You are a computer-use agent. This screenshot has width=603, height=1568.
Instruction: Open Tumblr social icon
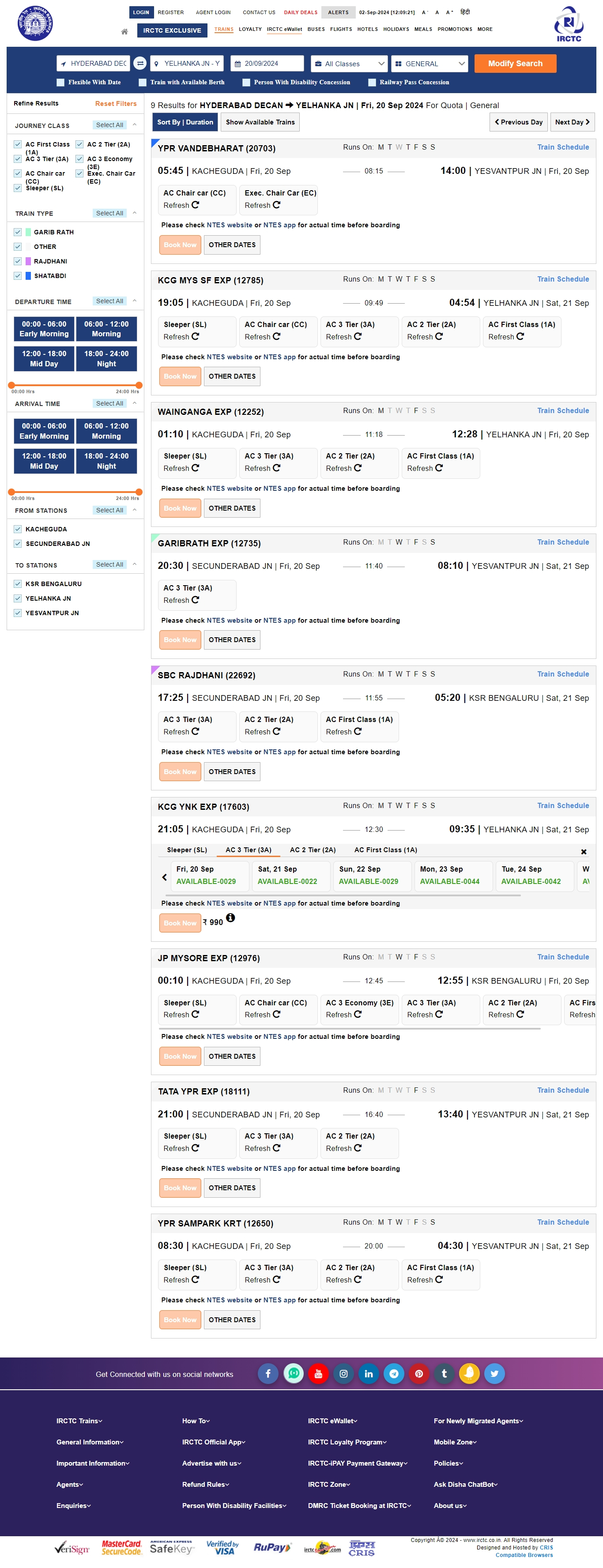pyautogui.click(x=444, y=1374)
